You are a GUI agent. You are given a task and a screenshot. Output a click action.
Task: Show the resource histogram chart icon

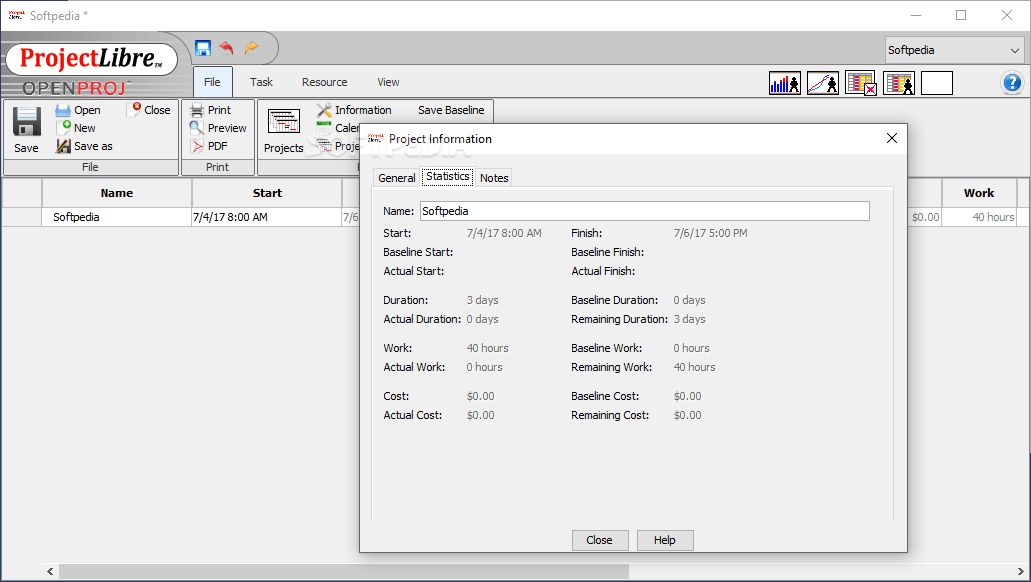[785, 83]
